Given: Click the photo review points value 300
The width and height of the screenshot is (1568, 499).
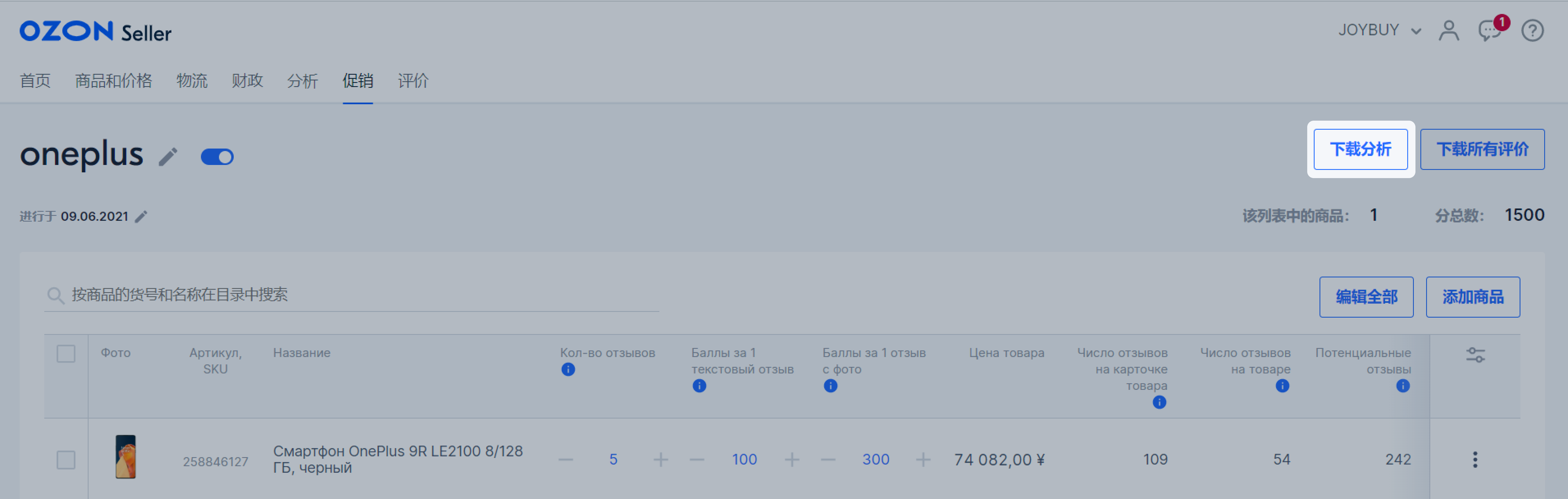Looking at the screenshot, I should coord(875,459).
